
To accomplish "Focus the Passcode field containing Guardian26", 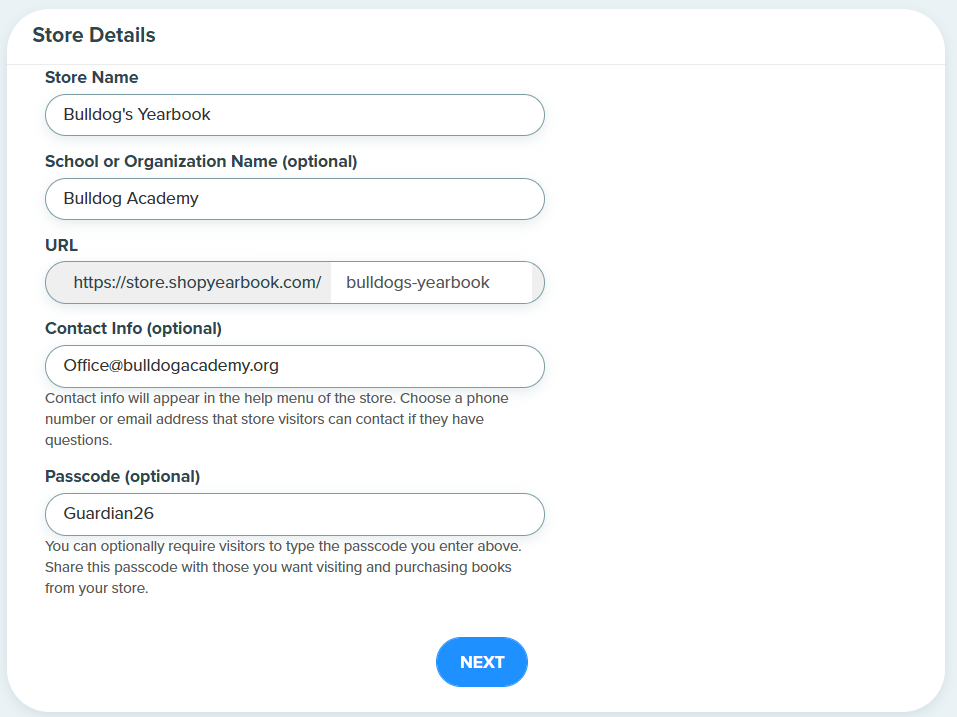I will point(295,514).
